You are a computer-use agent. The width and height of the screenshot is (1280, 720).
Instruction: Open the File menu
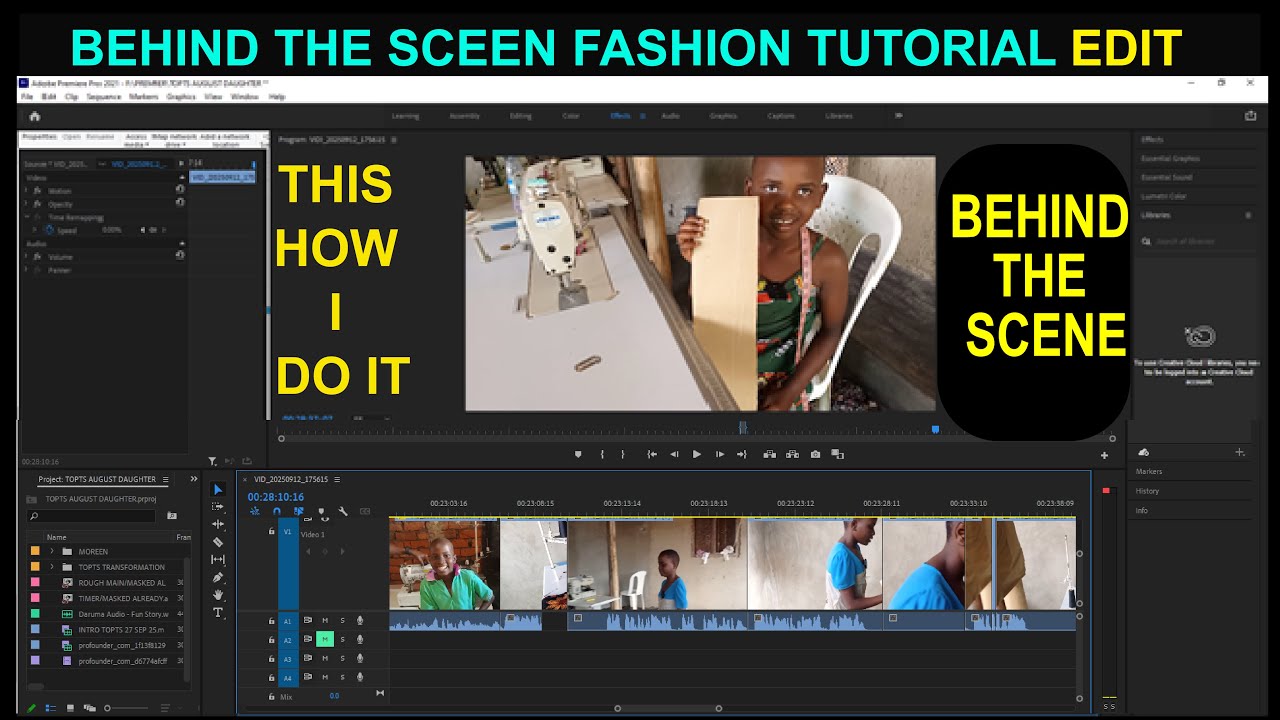[x=27, y=97]
